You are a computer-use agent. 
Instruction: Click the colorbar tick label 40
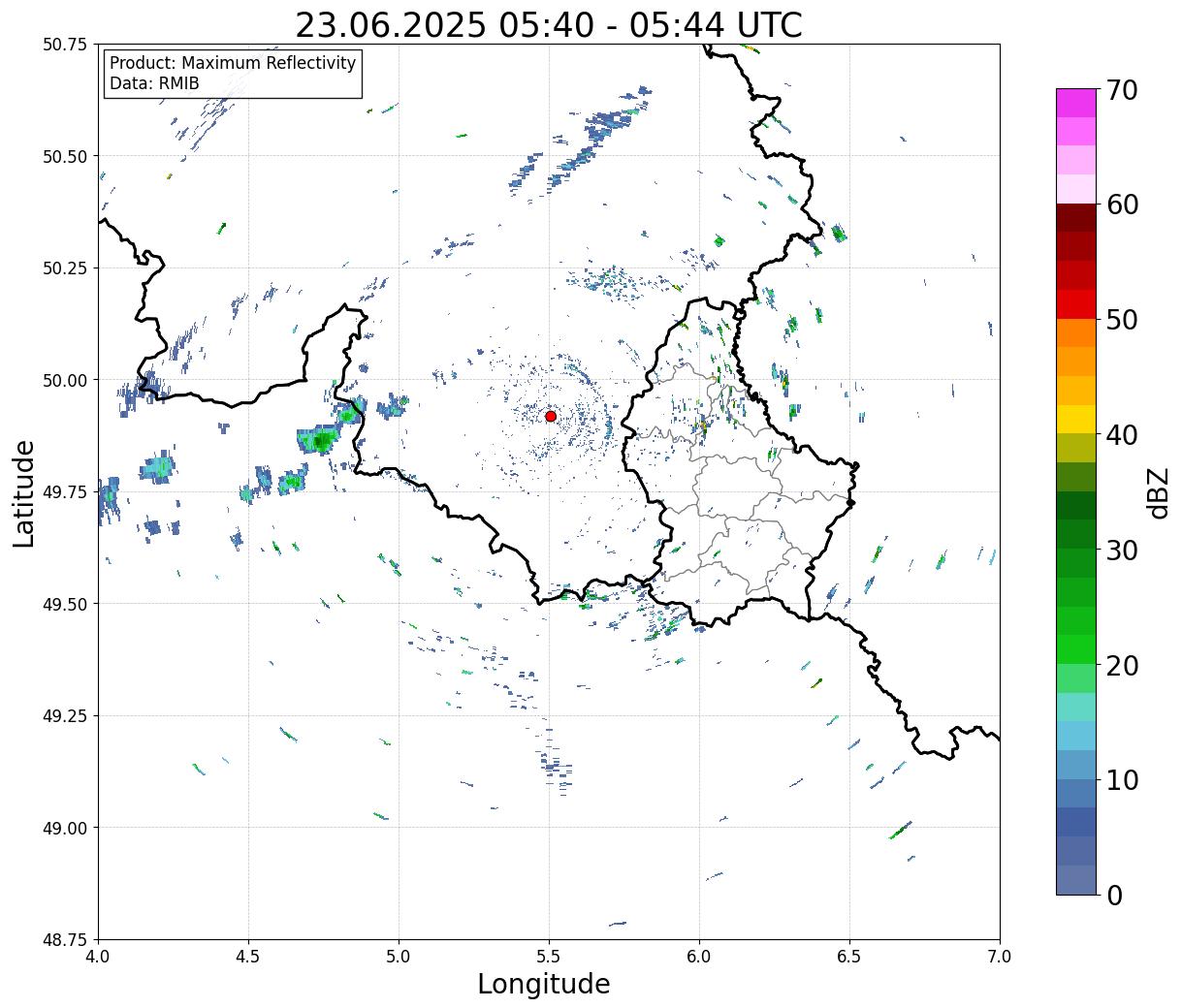pos(1121,435)
